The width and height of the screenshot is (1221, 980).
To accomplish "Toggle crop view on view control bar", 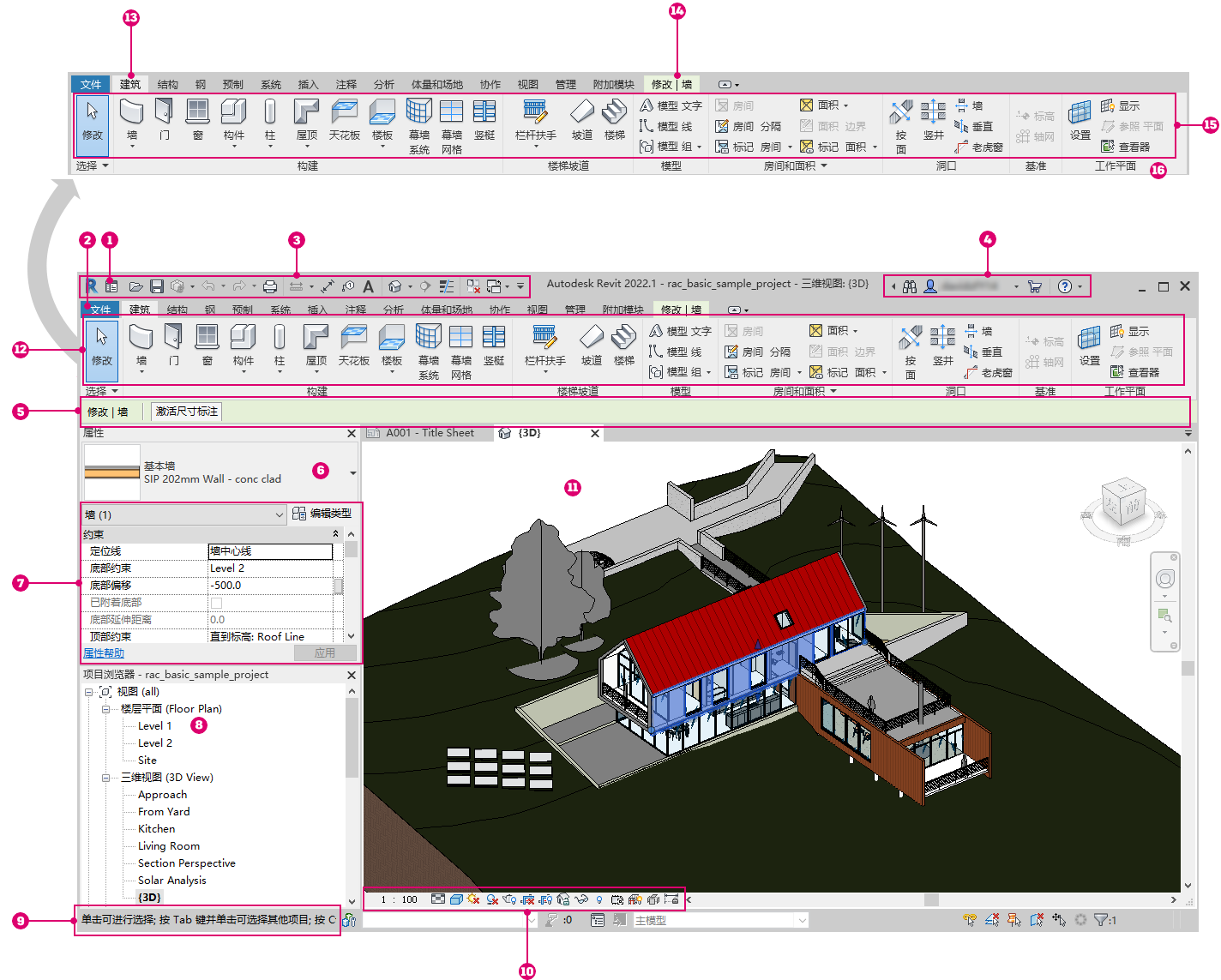I will (527, 899).
